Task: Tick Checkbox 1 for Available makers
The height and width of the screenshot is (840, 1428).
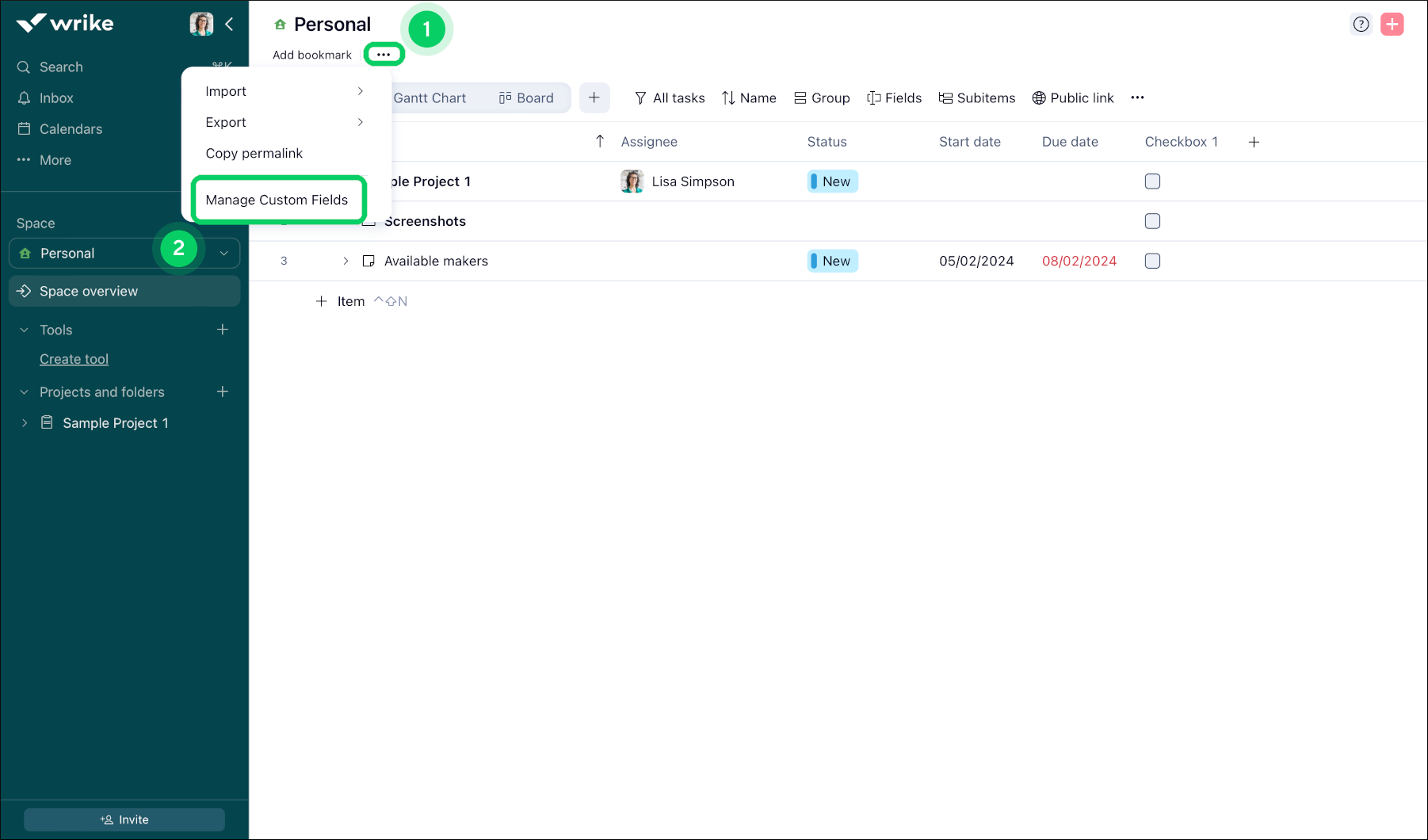Action: click(1152, 261)
